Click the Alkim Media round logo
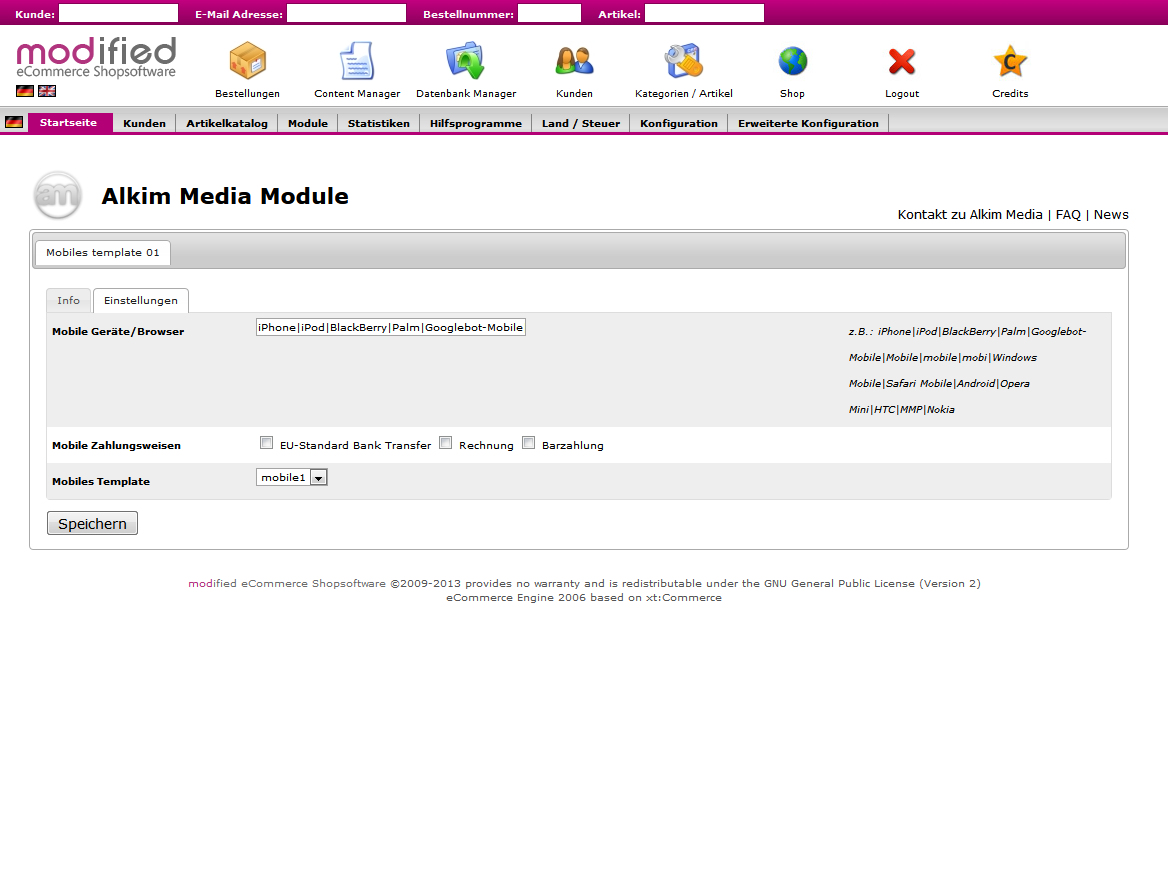Viewport: 1168px width, 870px height. (x=57, y=195)
